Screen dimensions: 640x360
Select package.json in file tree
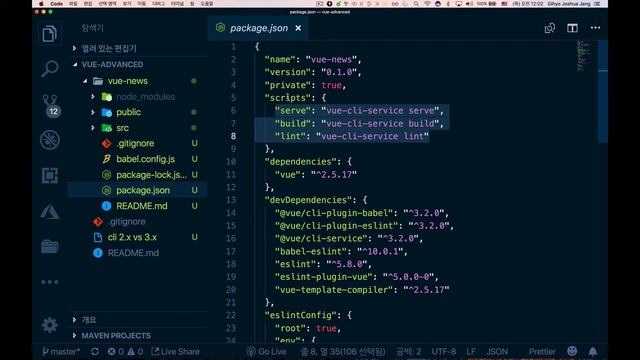[x=138, y=190]
